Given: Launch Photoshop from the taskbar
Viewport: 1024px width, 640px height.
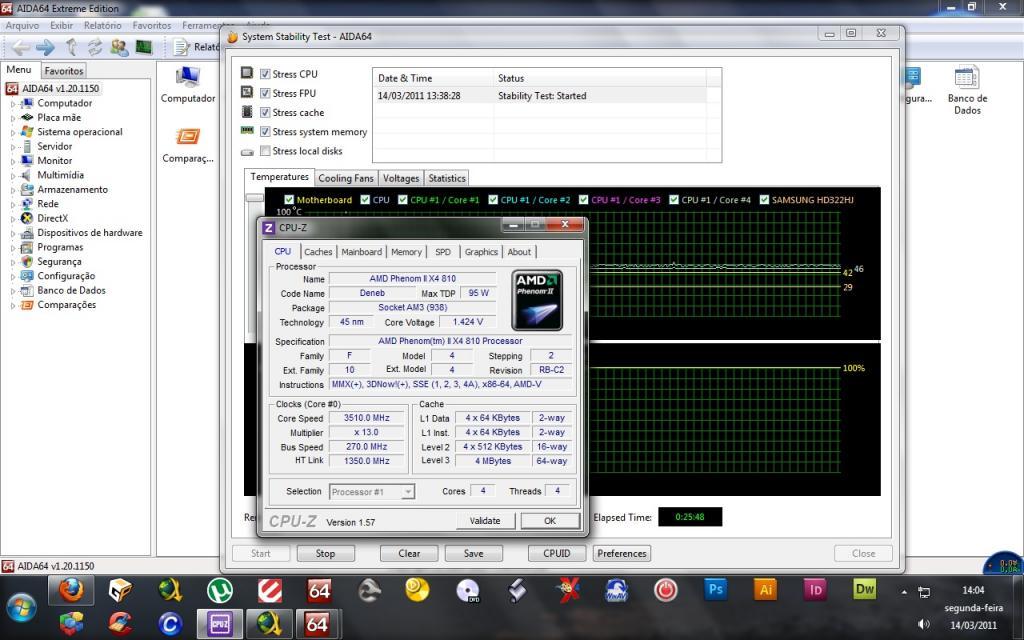Looking at the screenshot, I should pyautogui.click(x=715, y=590).
